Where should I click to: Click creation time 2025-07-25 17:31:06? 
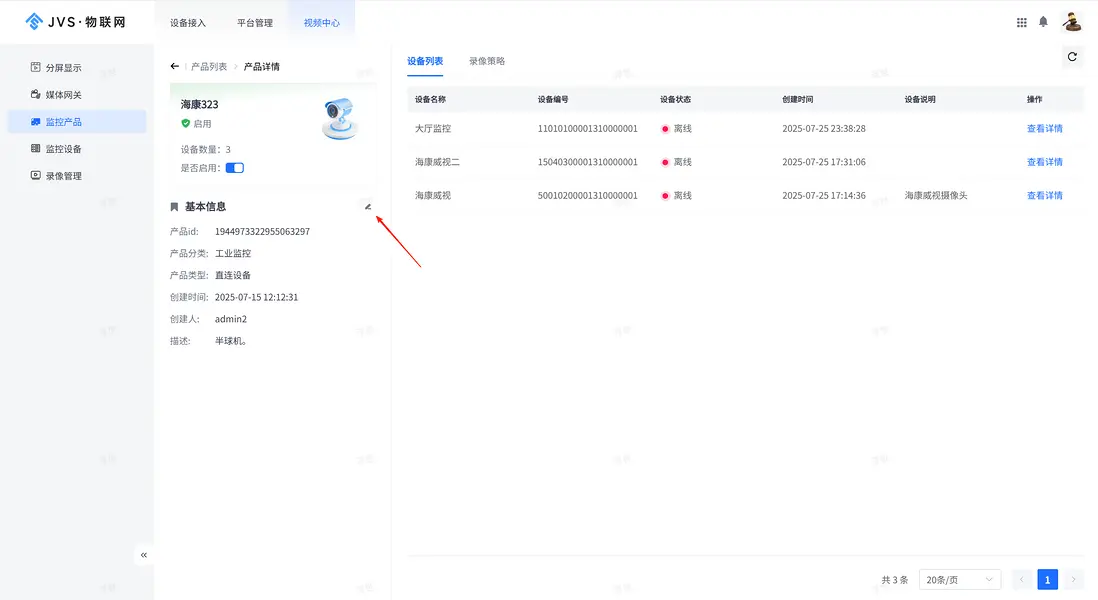coord(824,162)
